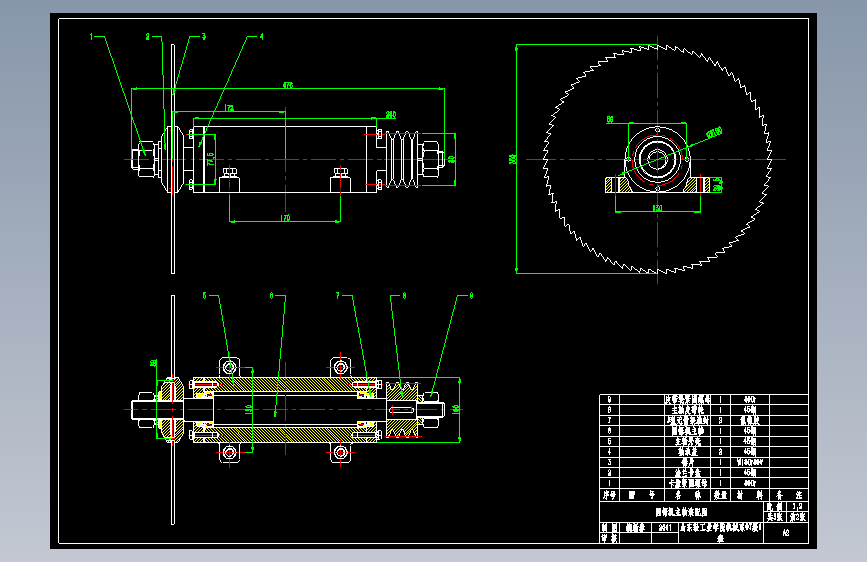This screenshot has height=562, width=867.
Task: Select the 77.5 vertical dimension text
Action: coord(210,159)
